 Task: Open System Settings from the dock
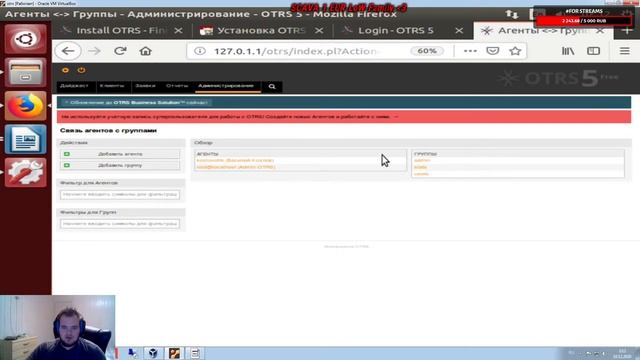tap(25, 172)
